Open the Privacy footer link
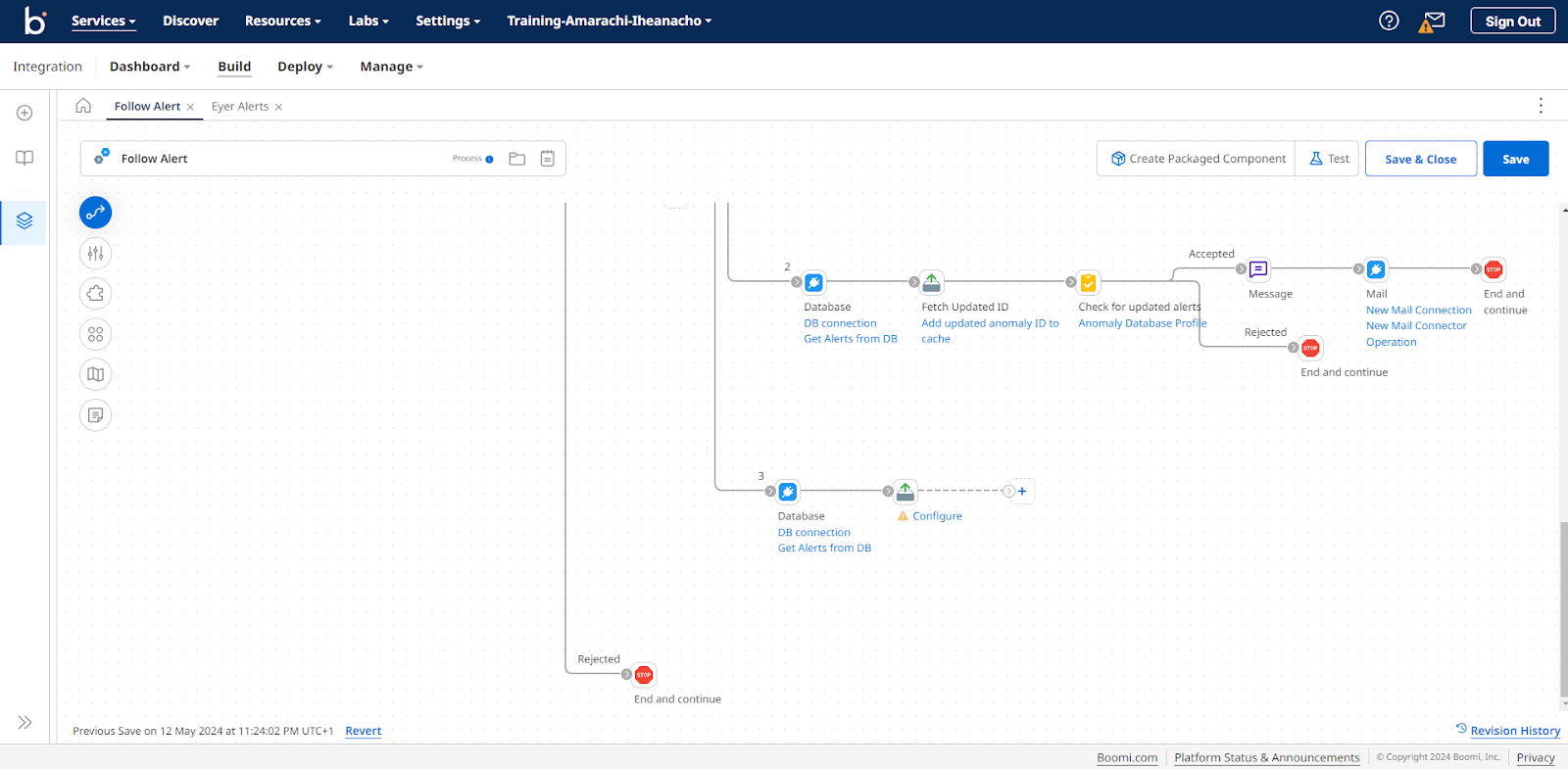The image size is (1568, 769). [1536, 757]
